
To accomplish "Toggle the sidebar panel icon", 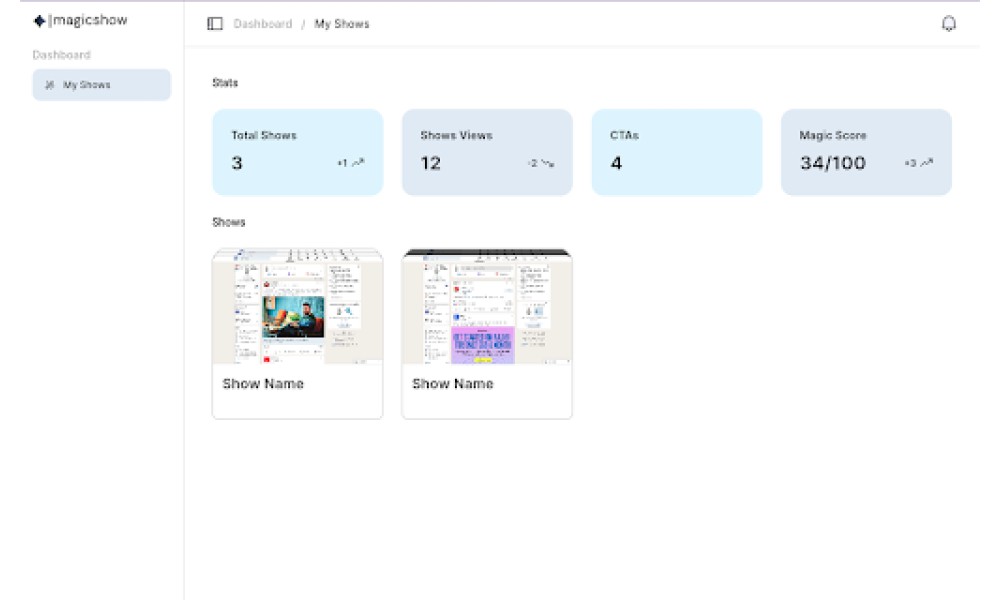I will pyautogui.click(x=215, y=24).
